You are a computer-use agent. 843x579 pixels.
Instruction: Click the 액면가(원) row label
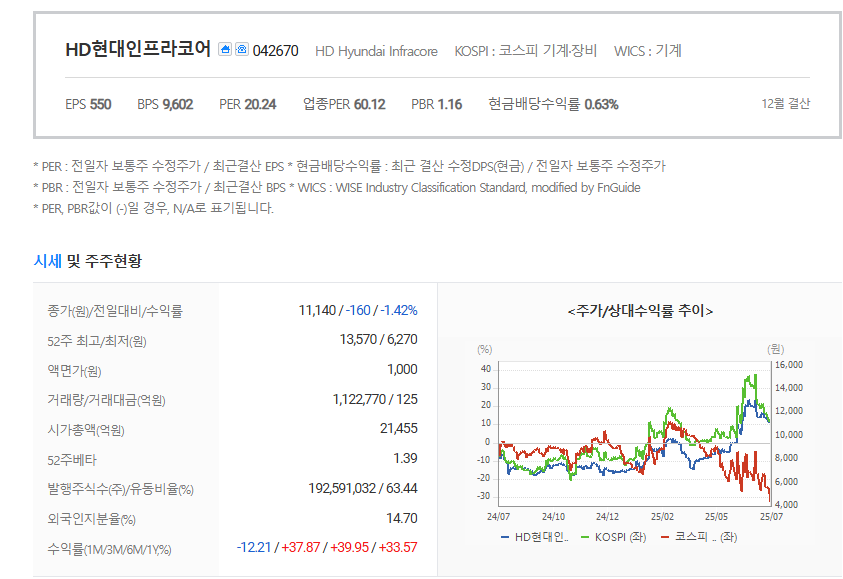74,371
